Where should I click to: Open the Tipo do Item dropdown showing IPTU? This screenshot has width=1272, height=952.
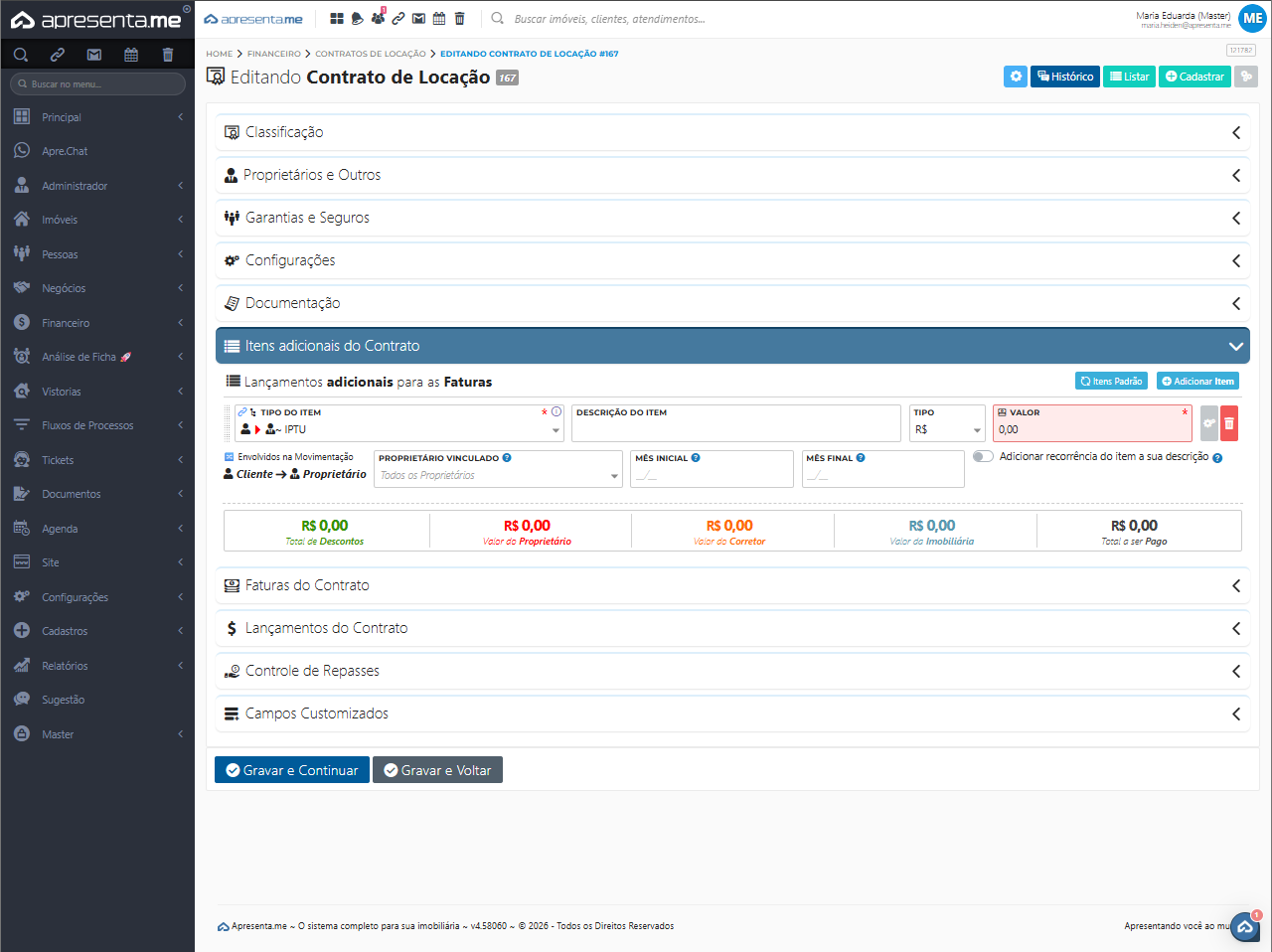click(x=399, y=430)
